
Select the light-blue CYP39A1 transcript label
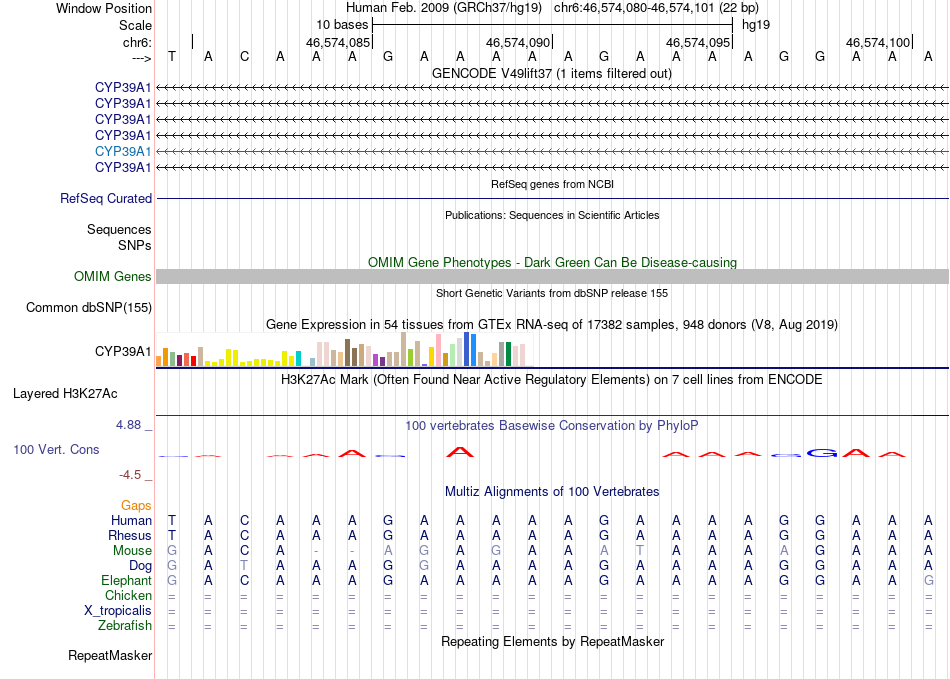tap(123, 151)
